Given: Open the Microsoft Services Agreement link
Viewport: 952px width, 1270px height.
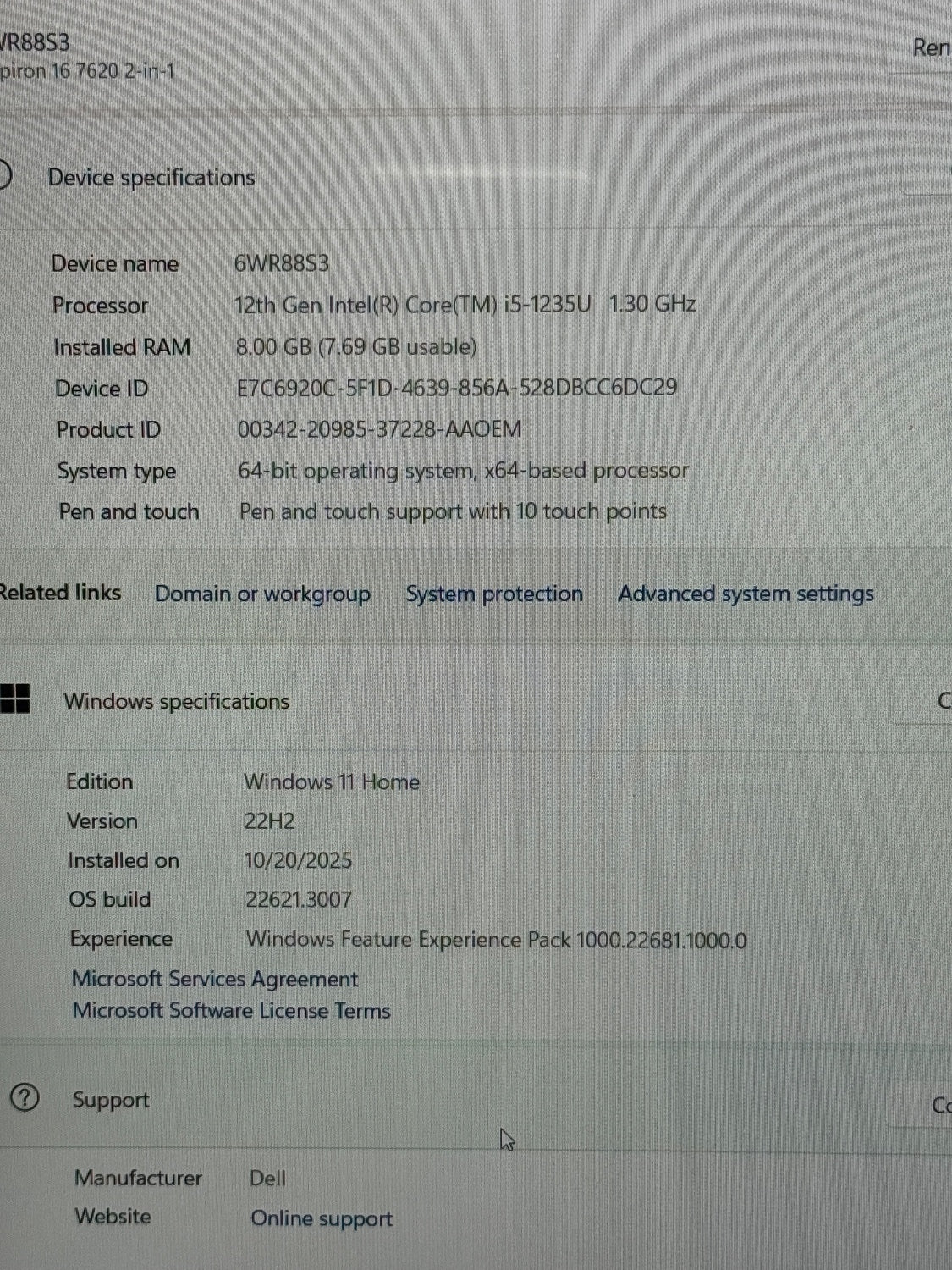Looking at the screenshot, I should tap(215, 979).
